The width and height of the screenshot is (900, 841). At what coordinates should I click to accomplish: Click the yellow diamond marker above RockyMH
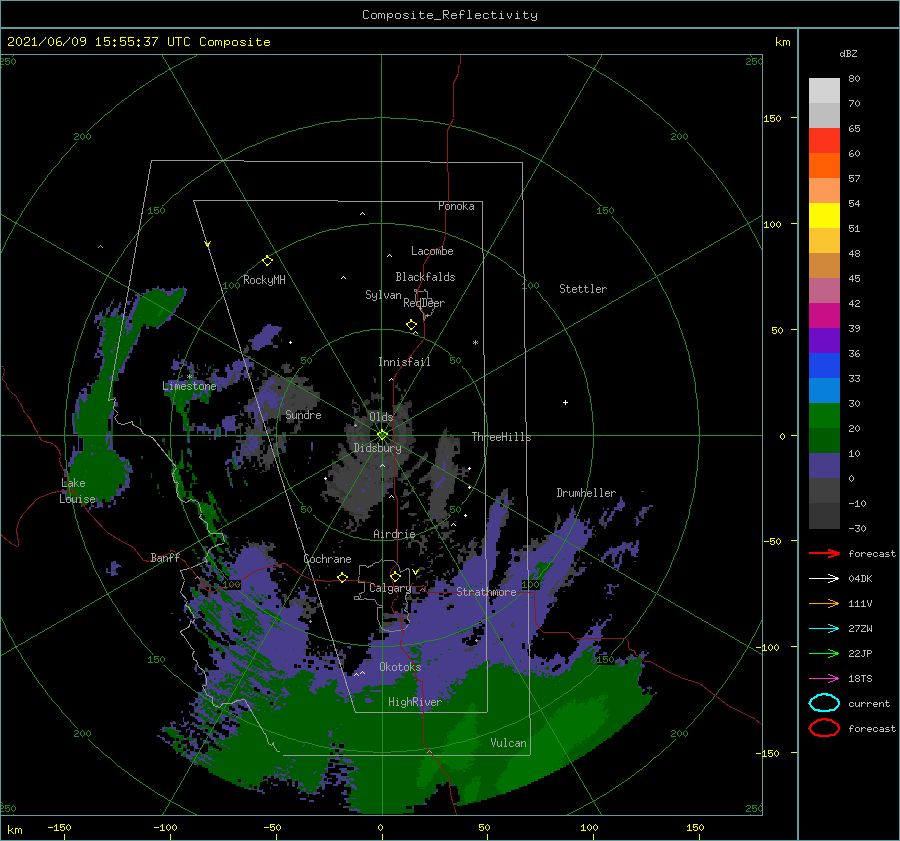(x=267, y=261)
